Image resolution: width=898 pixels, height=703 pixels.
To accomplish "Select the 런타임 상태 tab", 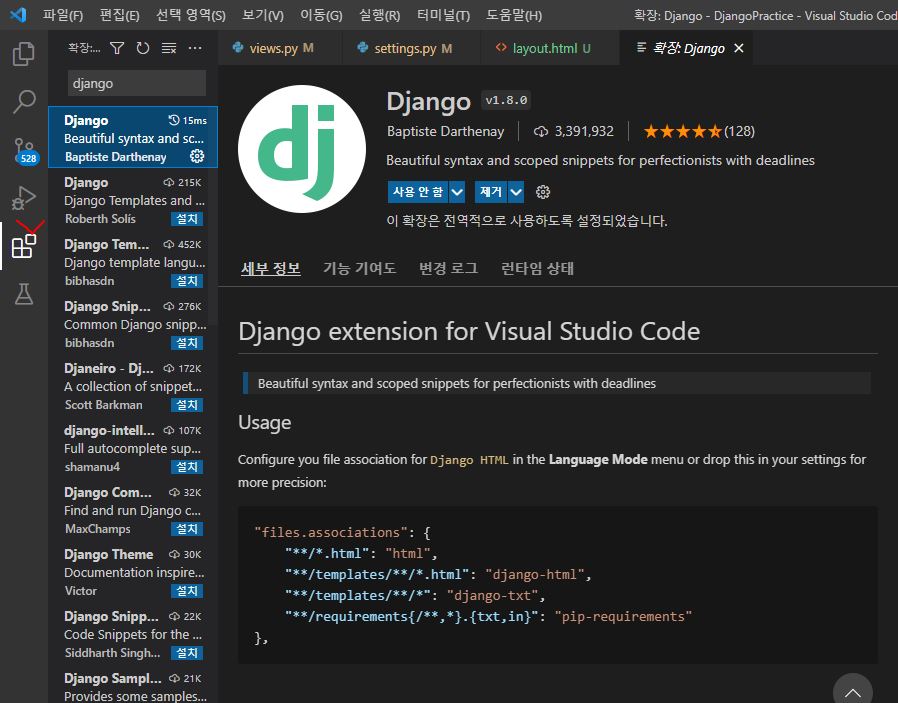I will pyautogui.click(x=537, y=268).
